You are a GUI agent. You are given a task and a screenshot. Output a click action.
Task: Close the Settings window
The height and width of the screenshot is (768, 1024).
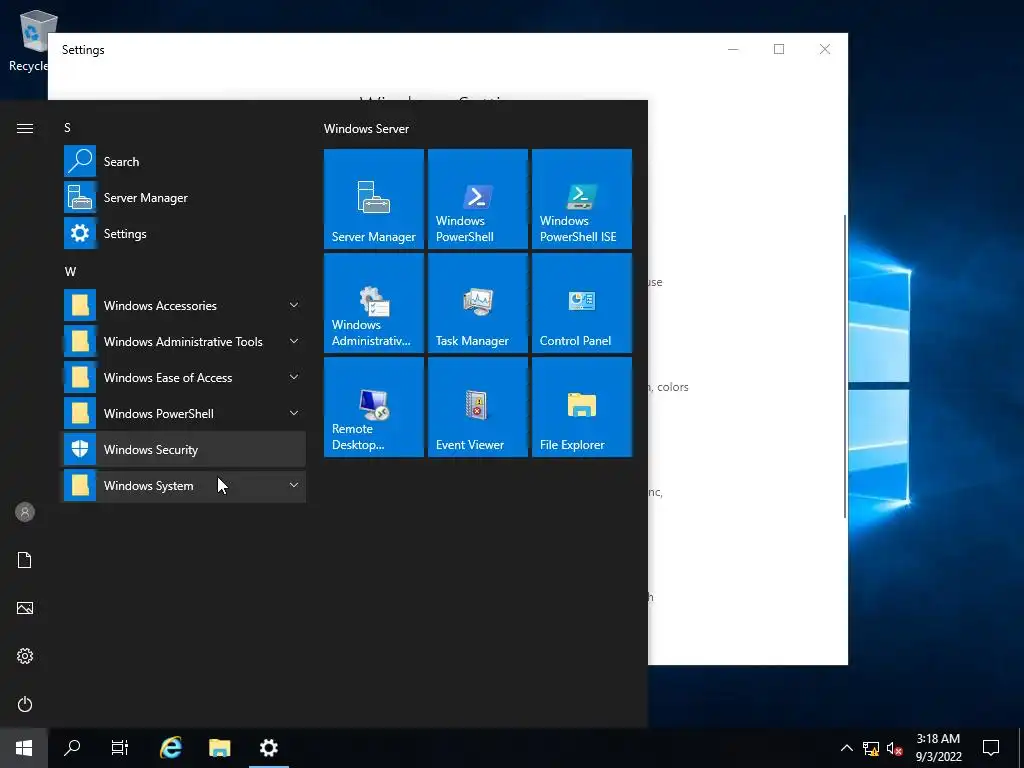tap(825, 49)
